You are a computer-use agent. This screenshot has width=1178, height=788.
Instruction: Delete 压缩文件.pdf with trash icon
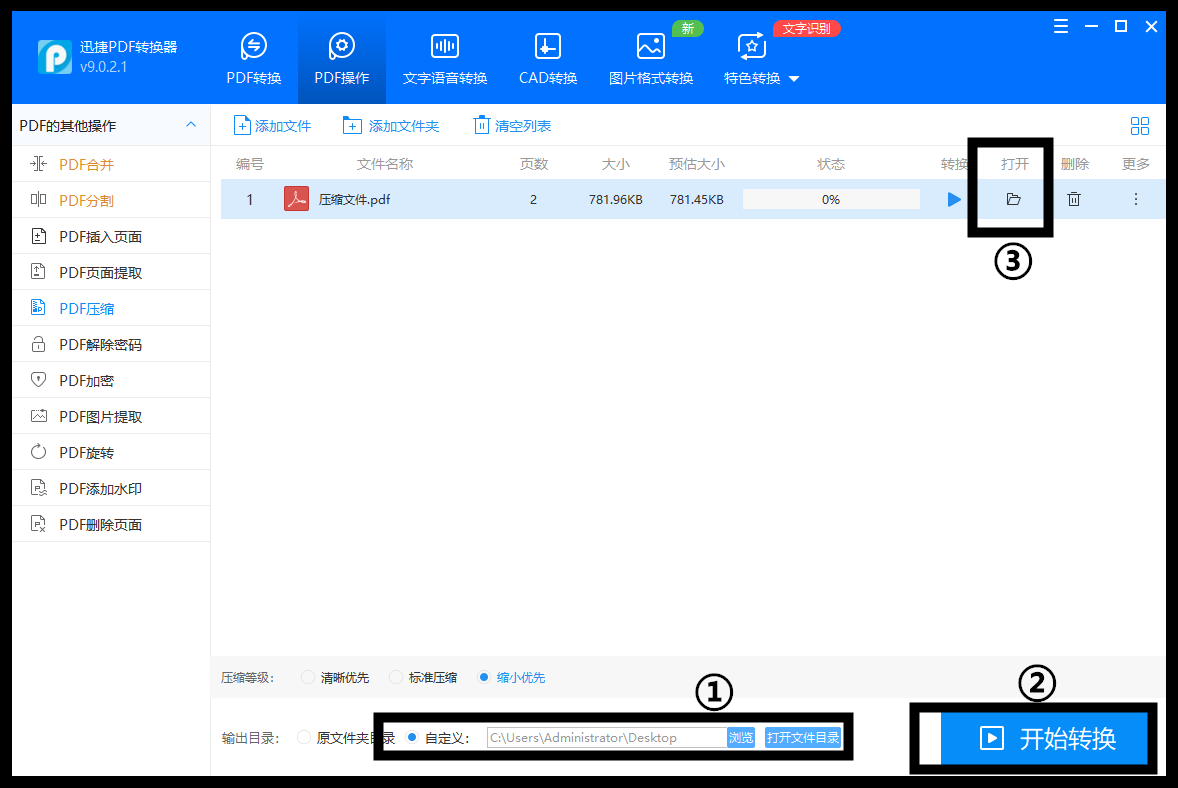point(1074,199)
